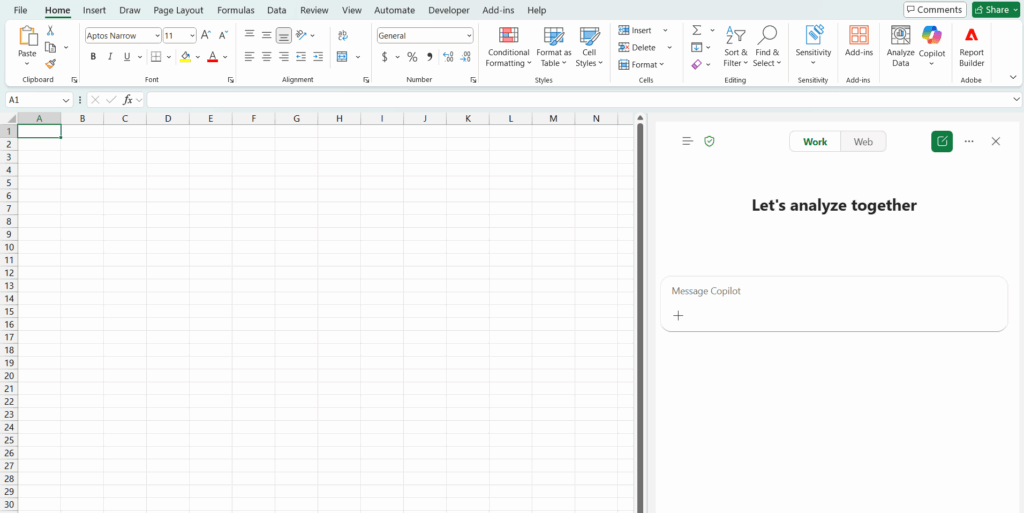Apply the red Font Color
Viewport: 1024px width, 513px height.
pos(212,57)
